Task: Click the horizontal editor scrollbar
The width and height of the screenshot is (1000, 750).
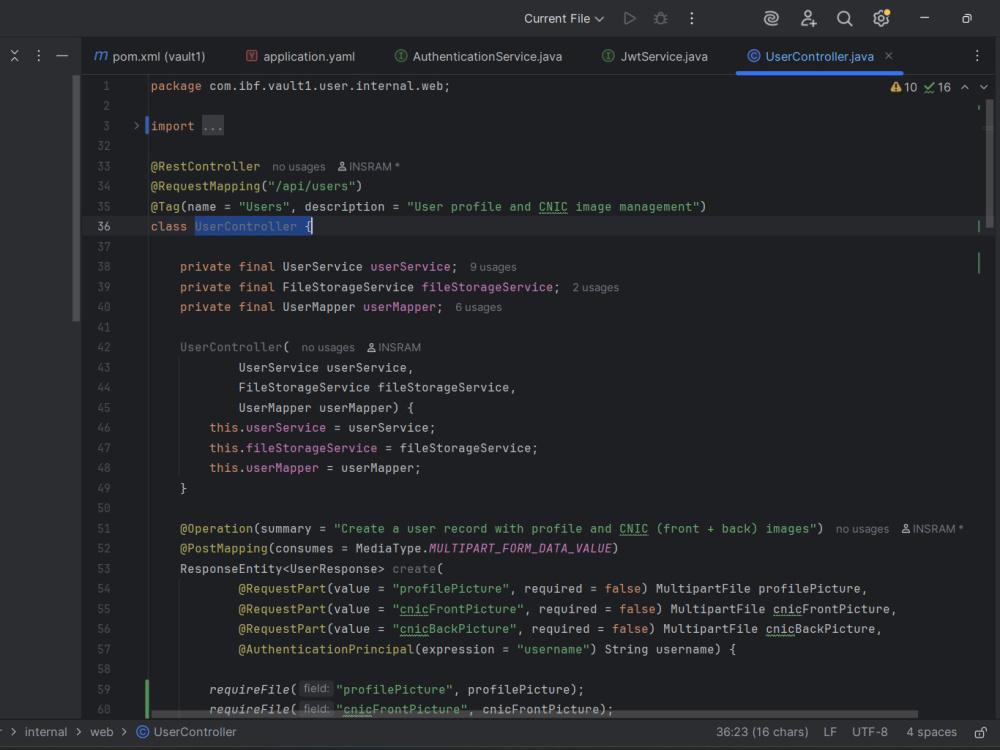Action: click(534, 714)
